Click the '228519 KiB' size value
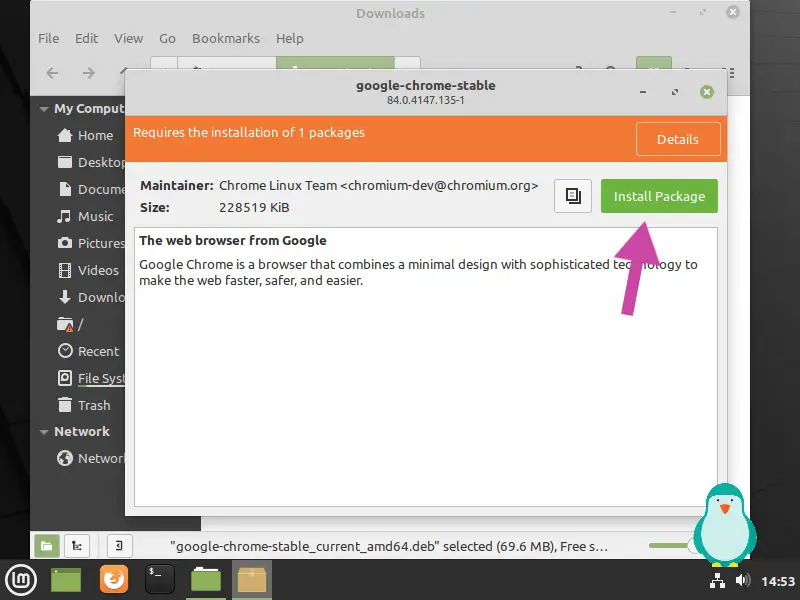Screen dimensions: 800x600 (x=254, y=208)
